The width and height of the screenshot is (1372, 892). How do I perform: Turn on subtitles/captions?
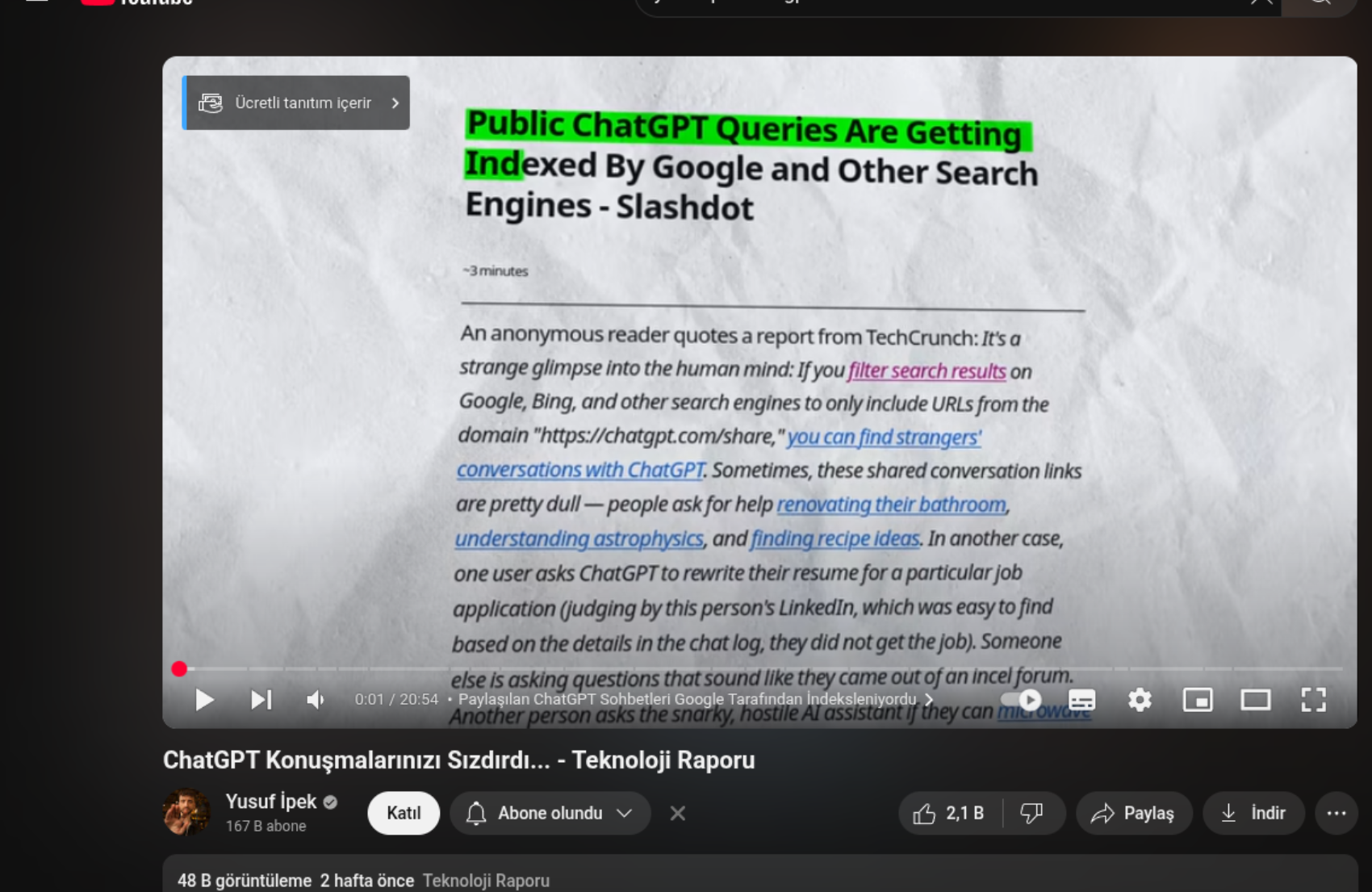(x=1081, y=700)
